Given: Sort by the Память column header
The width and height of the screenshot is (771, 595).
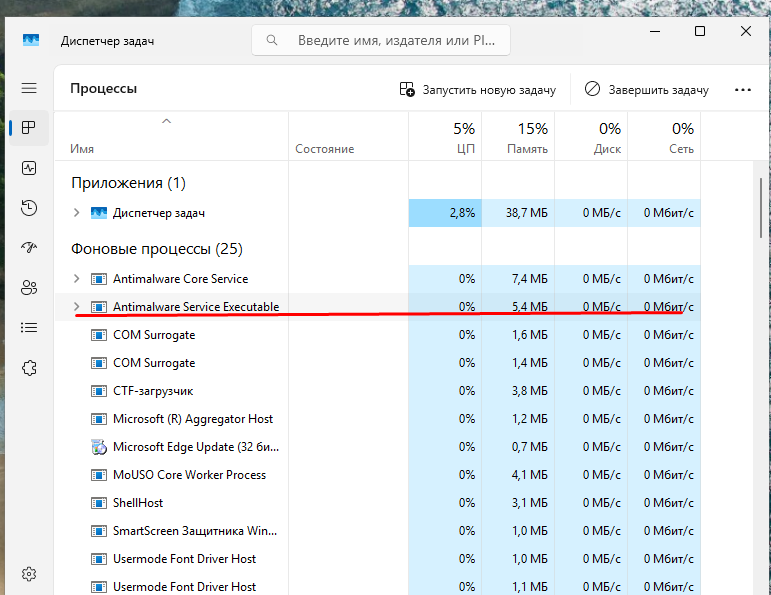Looking at the screenshot, I should coord(518,137).
